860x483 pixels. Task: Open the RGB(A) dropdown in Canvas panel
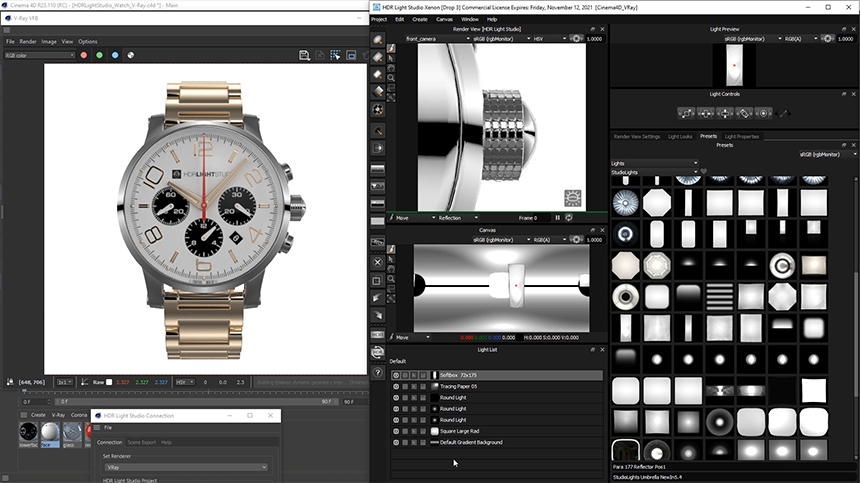550,240
